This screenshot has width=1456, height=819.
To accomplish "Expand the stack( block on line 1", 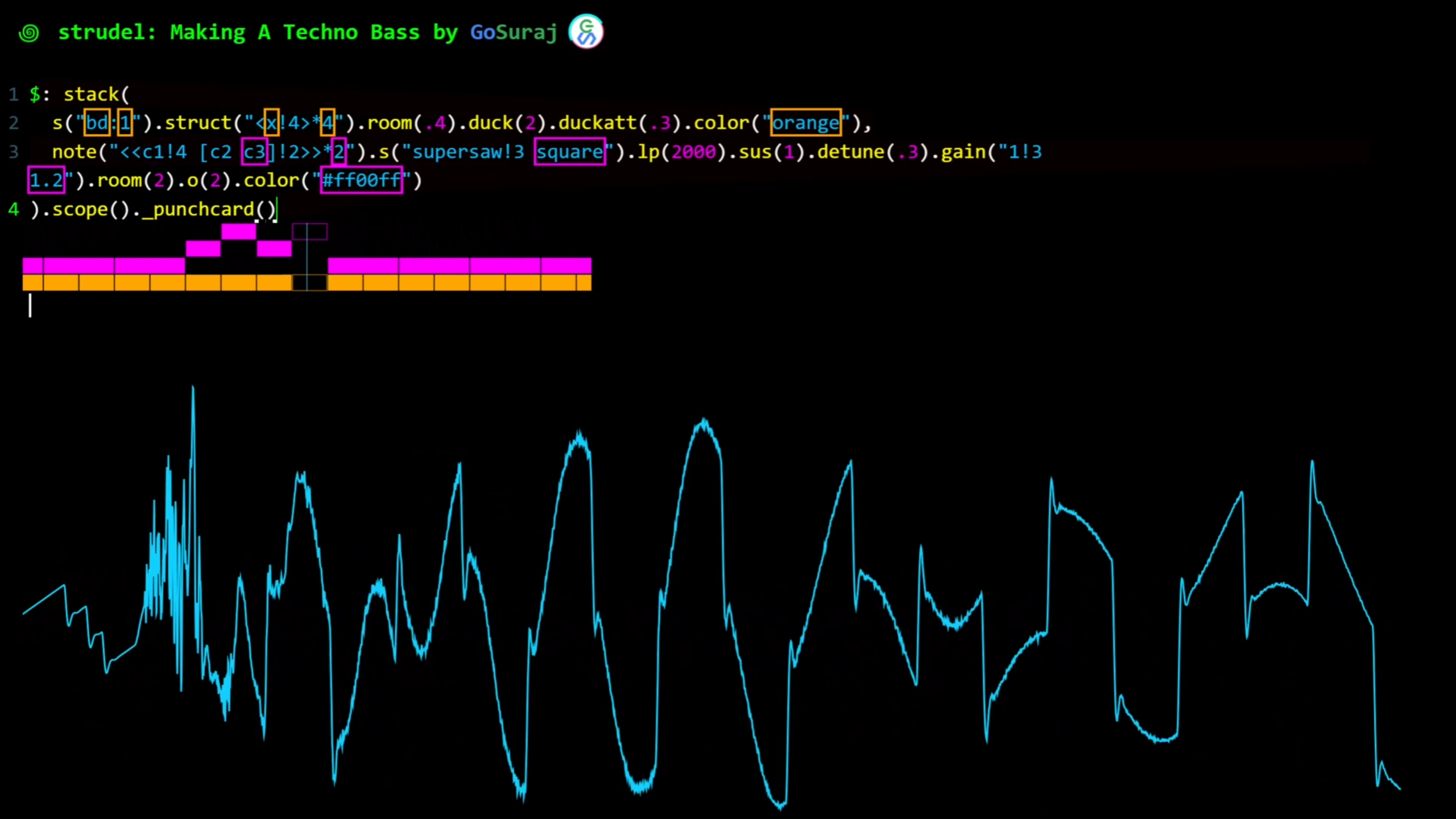I will [97, 94].
